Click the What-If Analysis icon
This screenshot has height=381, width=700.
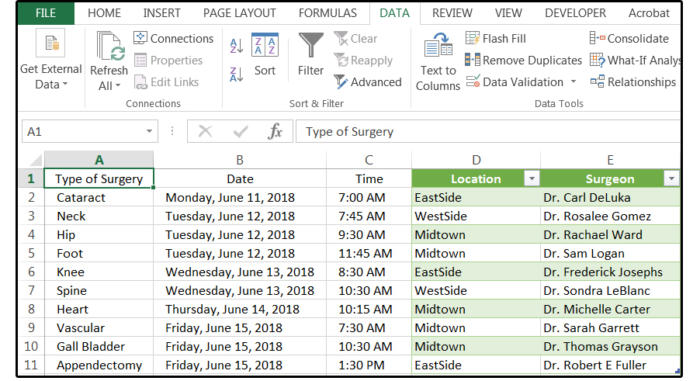[x=597, y=60]
